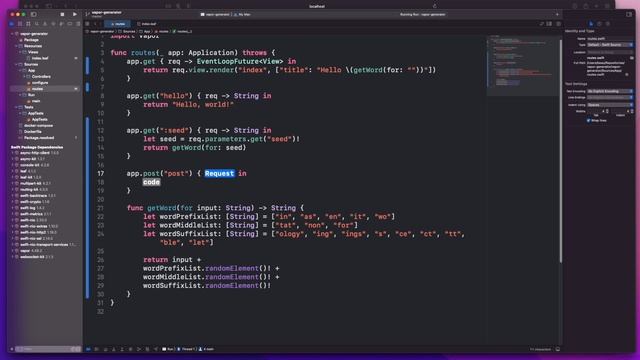Adjust the Indent width stepper
640x360 pixels.
[x=632, y=111]
